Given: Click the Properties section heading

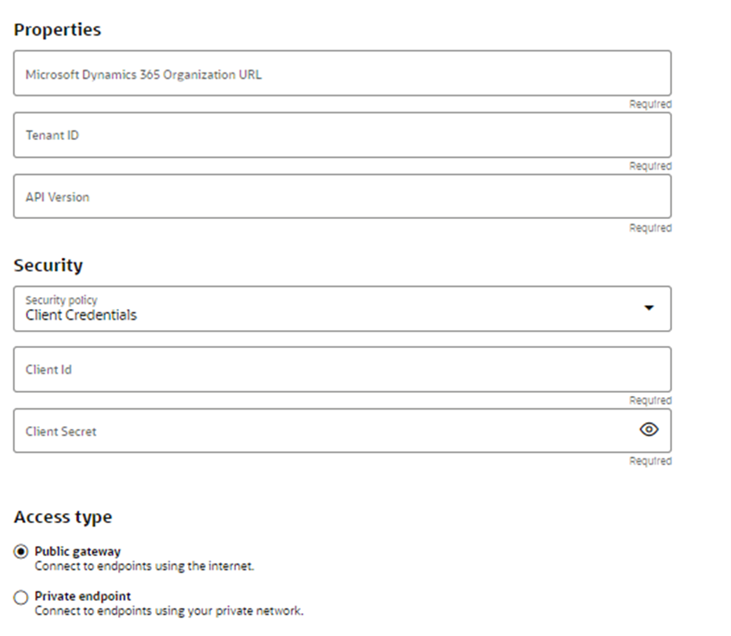Looking at the screenshot, I should click(x=57, y=30).
